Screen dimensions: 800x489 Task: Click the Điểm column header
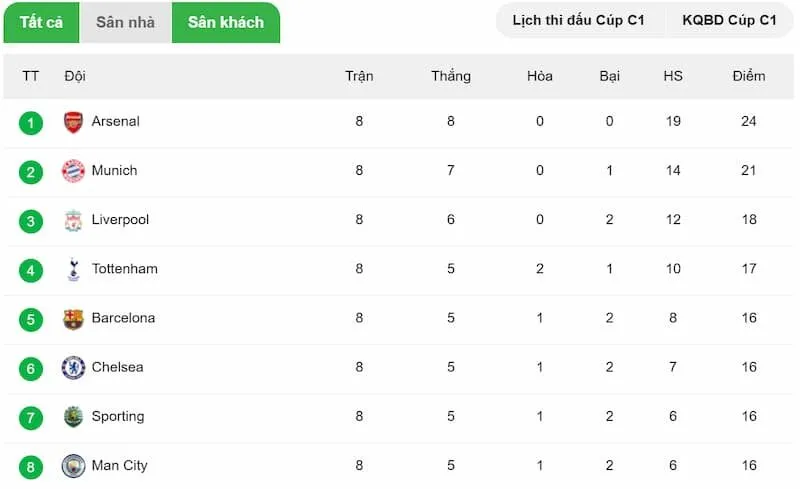click(x=748, y=76)
